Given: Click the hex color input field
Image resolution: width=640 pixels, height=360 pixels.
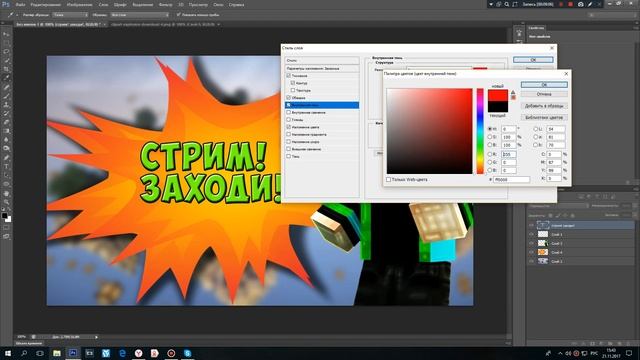Looking at the screenshot, I should click(x=511, y=179).
